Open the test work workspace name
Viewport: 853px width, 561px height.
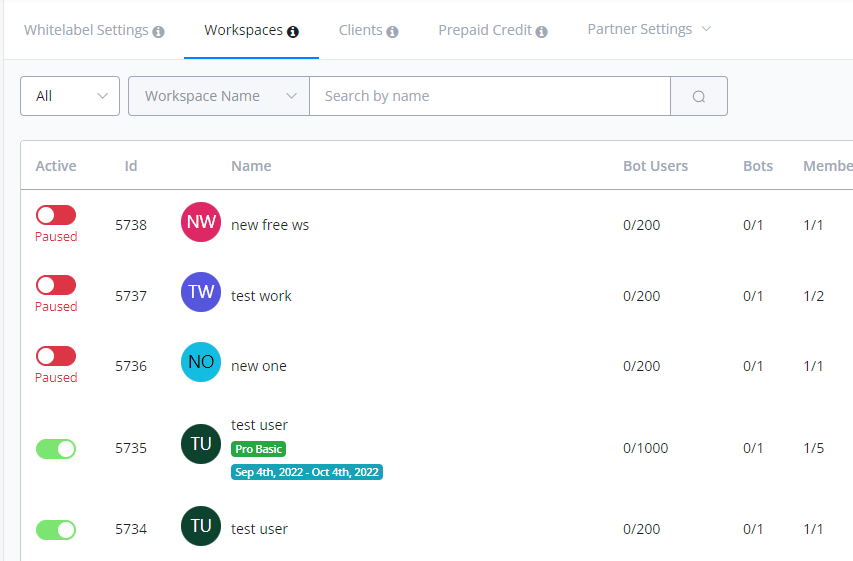(261, 296)
